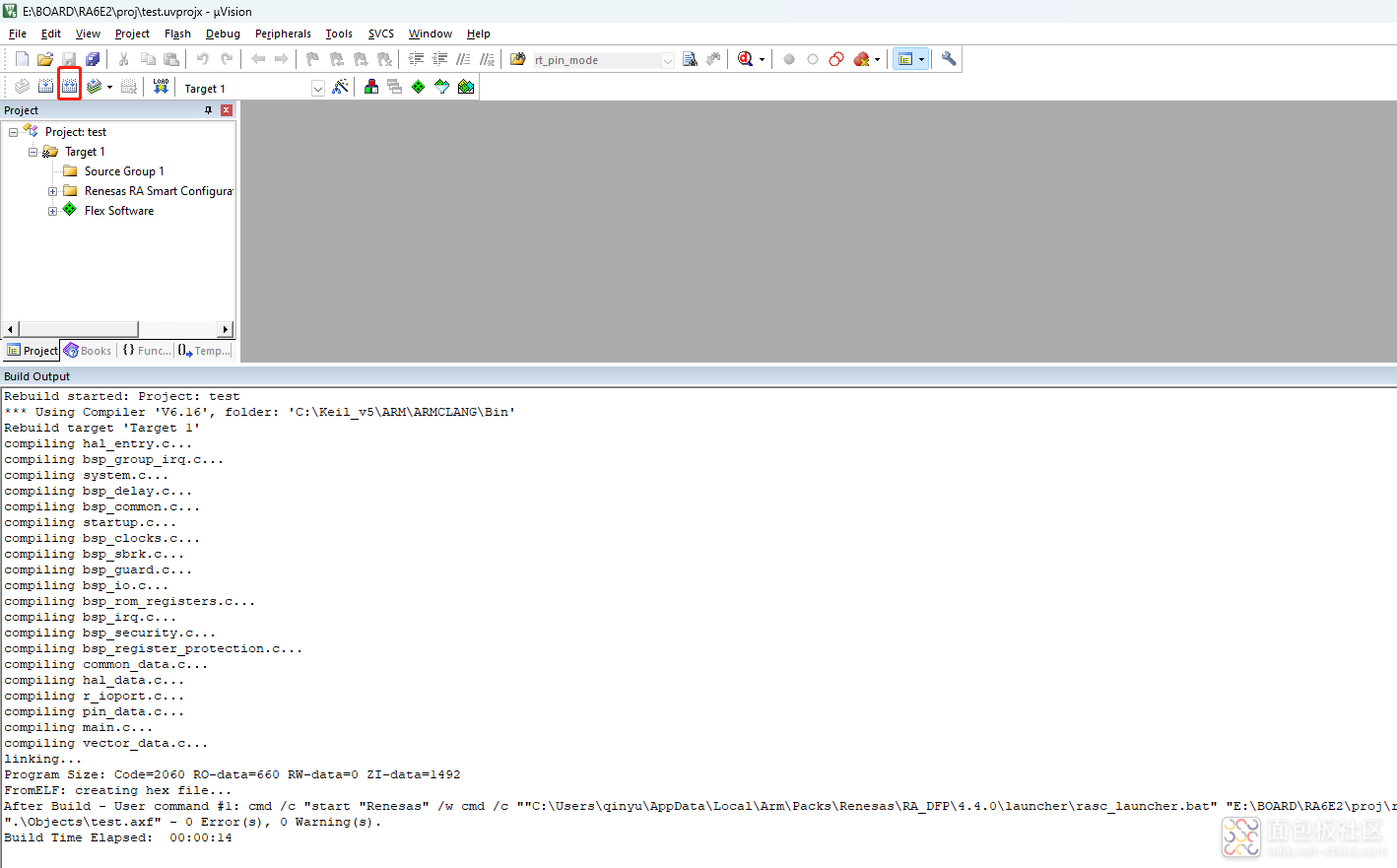
Task: Switch to the Functions tab
Action: click(x=147, y=350)
